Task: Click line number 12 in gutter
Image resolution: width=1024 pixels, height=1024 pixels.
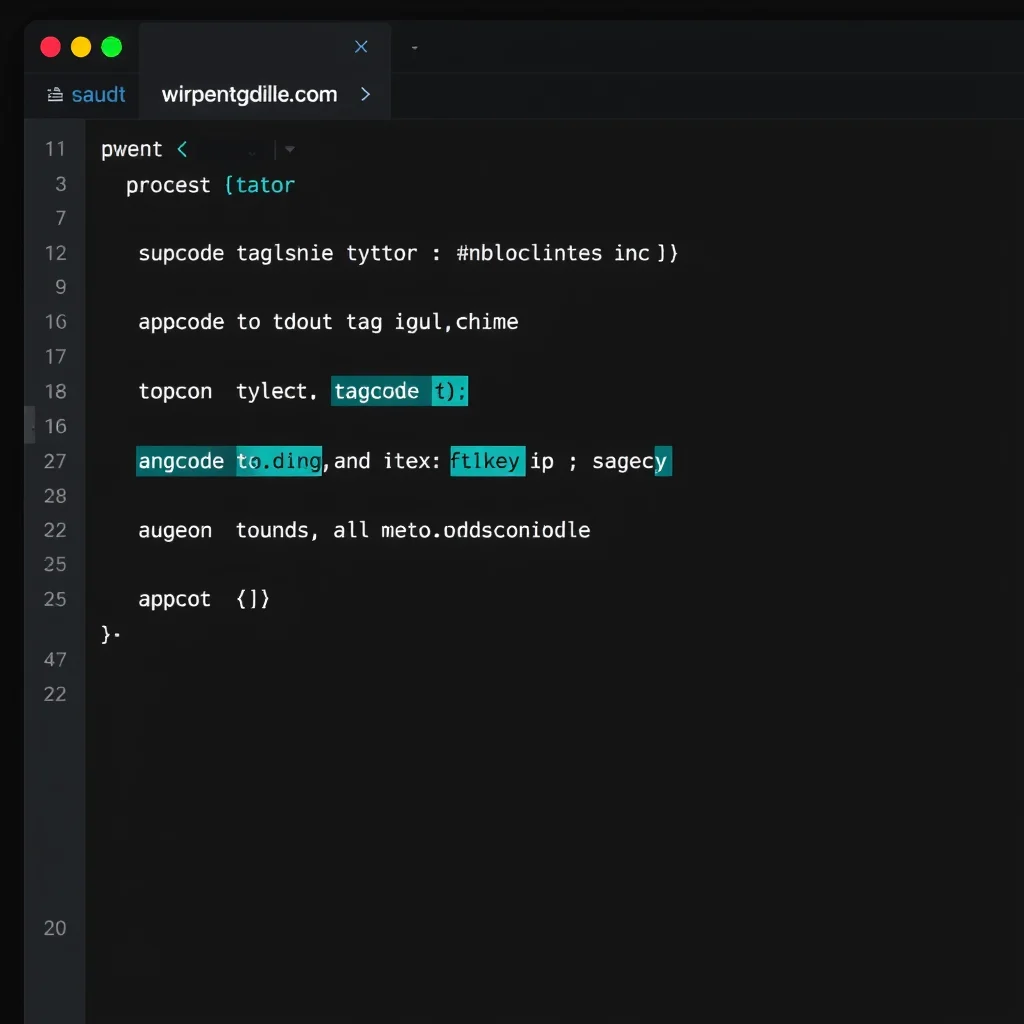Action: click(x=56, y=253)
